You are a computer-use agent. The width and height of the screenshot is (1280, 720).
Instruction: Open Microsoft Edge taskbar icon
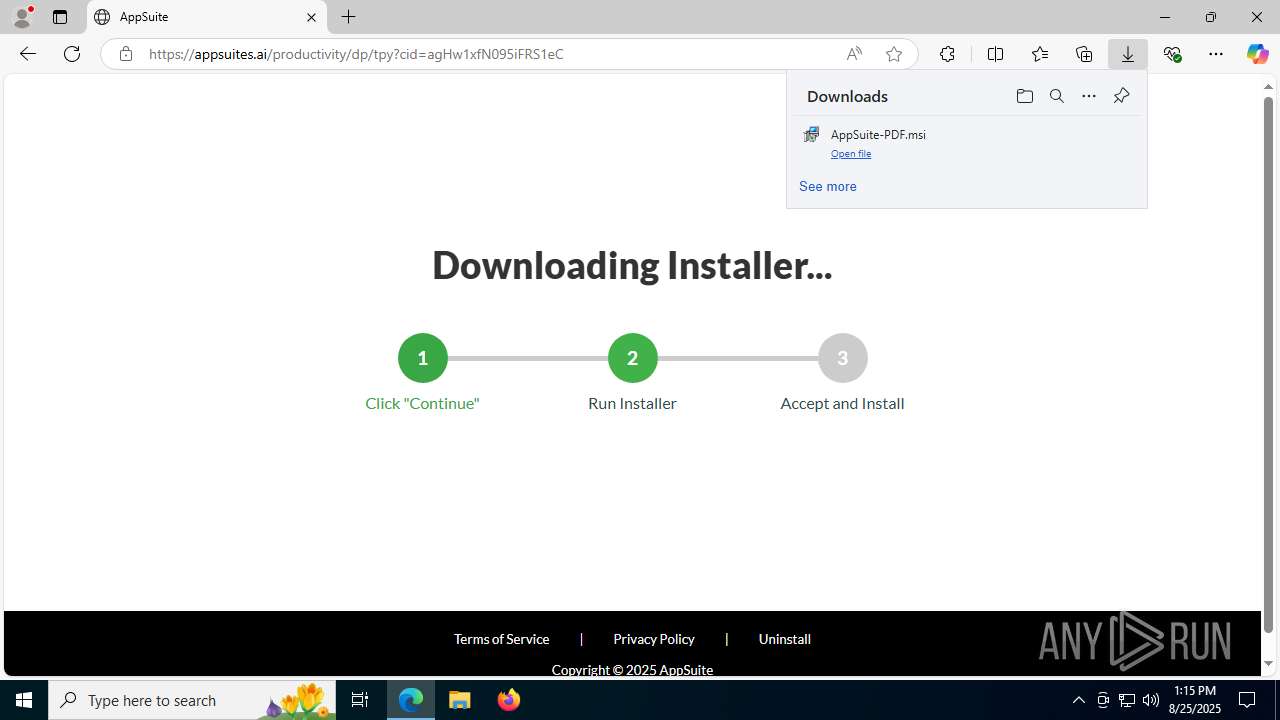(411, 700)
